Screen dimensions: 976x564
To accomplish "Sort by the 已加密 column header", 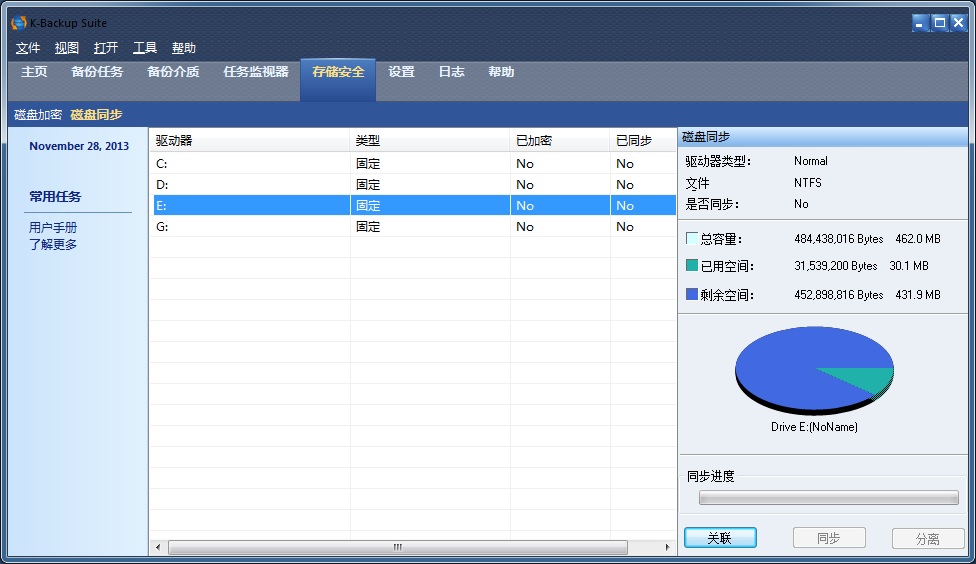I will click(x=560, y=141).
